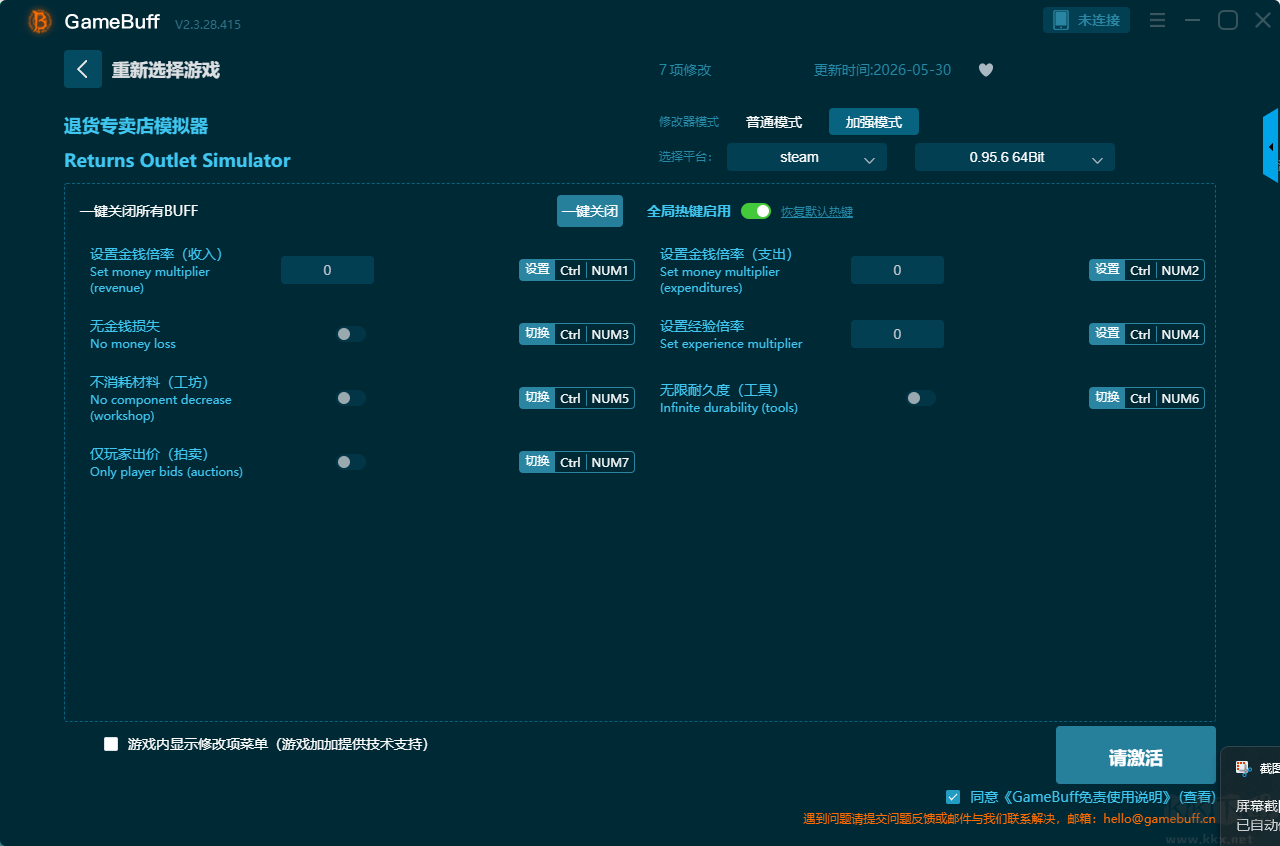Click the 更新时间:2026-05-30 text

[883, 70]
